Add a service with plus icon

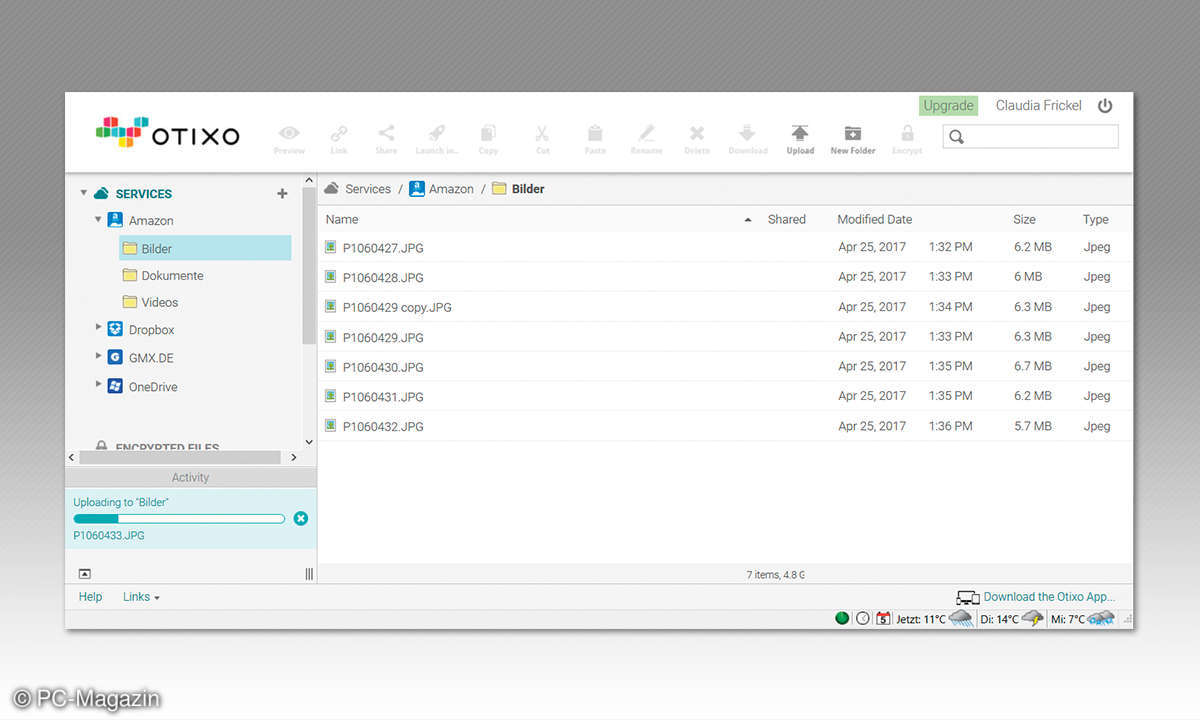click(282, 194)
